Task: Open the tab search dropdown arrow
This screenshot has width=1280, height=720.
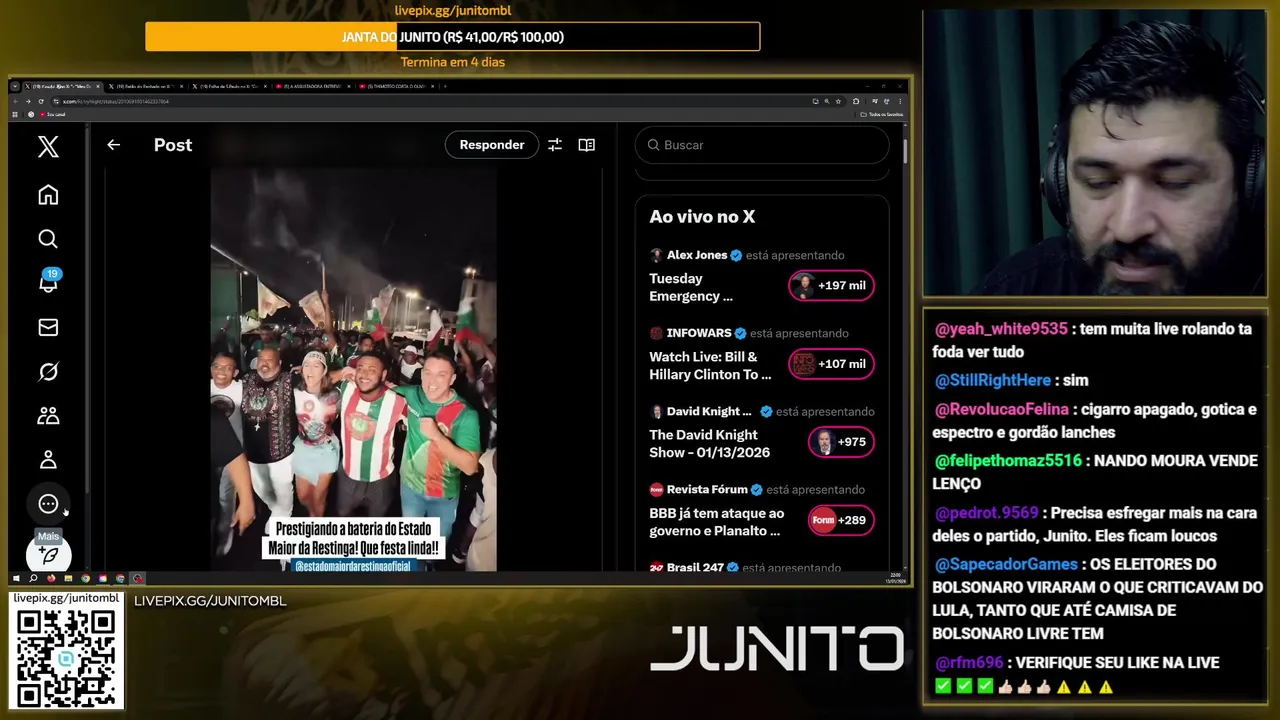Action: pyautogui.click(x=15, y=87)
